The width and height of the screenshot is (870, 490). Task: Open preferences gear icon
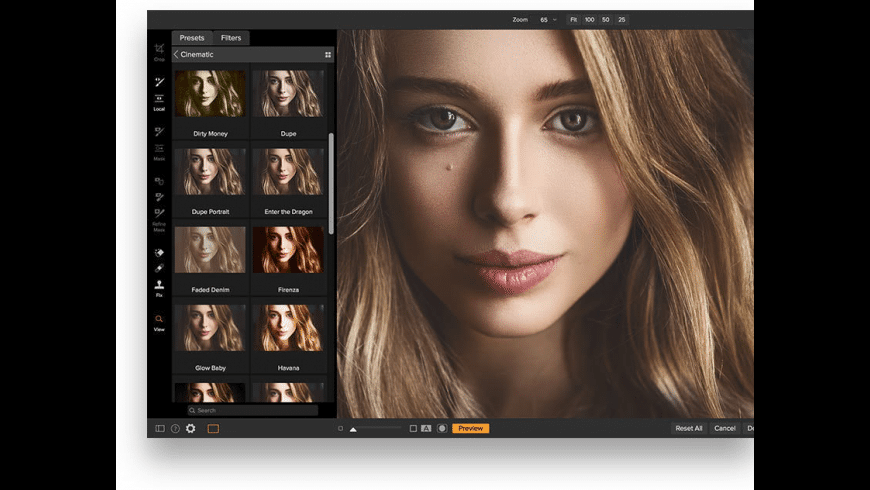tap(190, 428)
